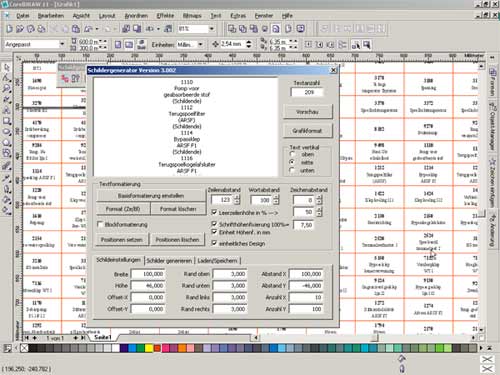The image size is (500, 375).
Task: Click the 'Format löschen' button
Action: [x=178, y=209]
